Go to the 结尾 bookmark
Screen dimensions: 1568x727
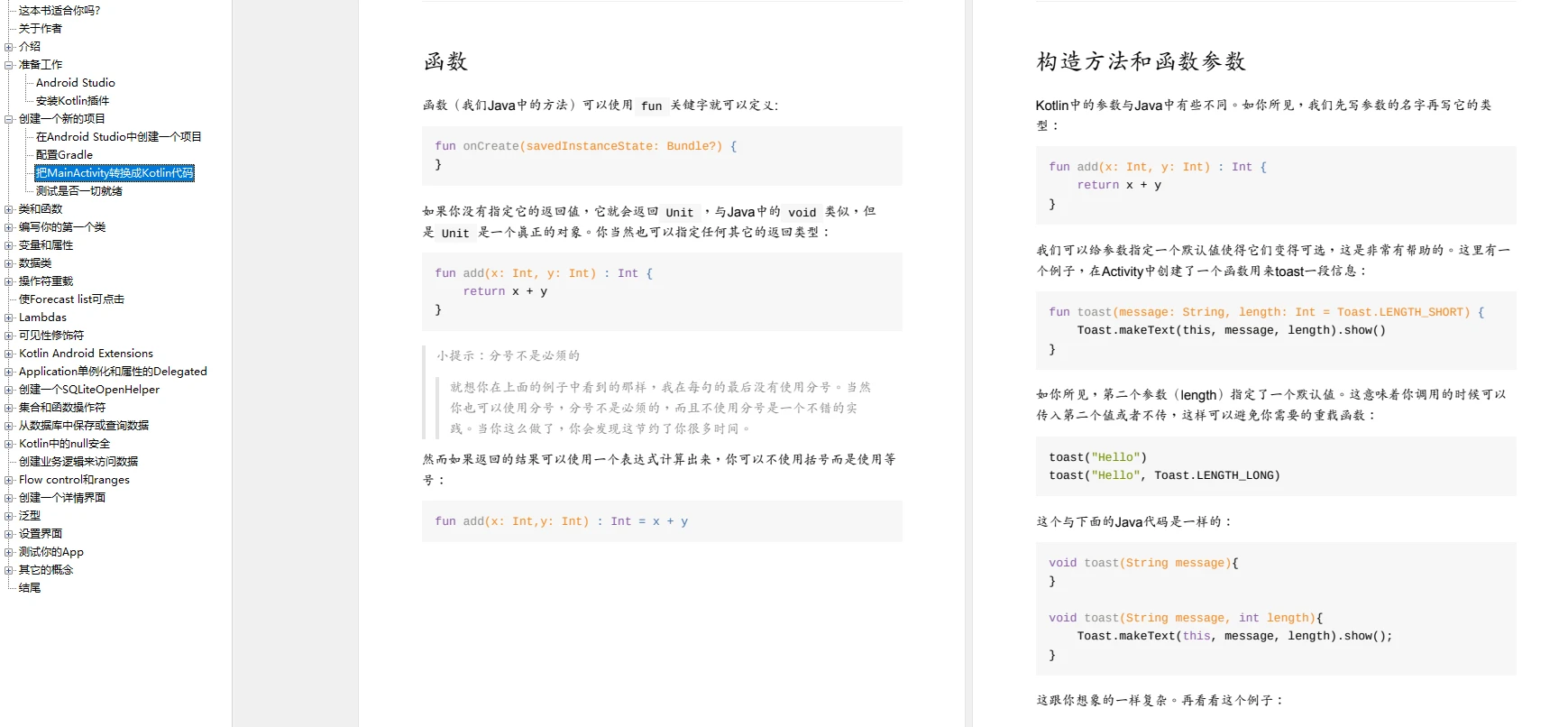[x=30, y=588]
